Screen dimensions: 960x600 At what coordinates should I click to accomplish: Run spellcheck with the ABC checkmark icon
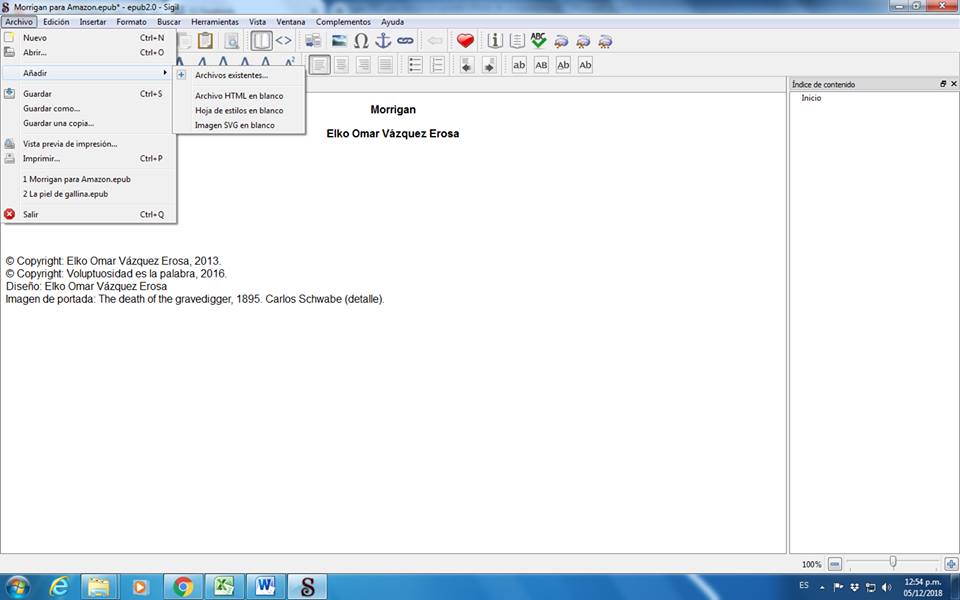(x=539, y=41)
